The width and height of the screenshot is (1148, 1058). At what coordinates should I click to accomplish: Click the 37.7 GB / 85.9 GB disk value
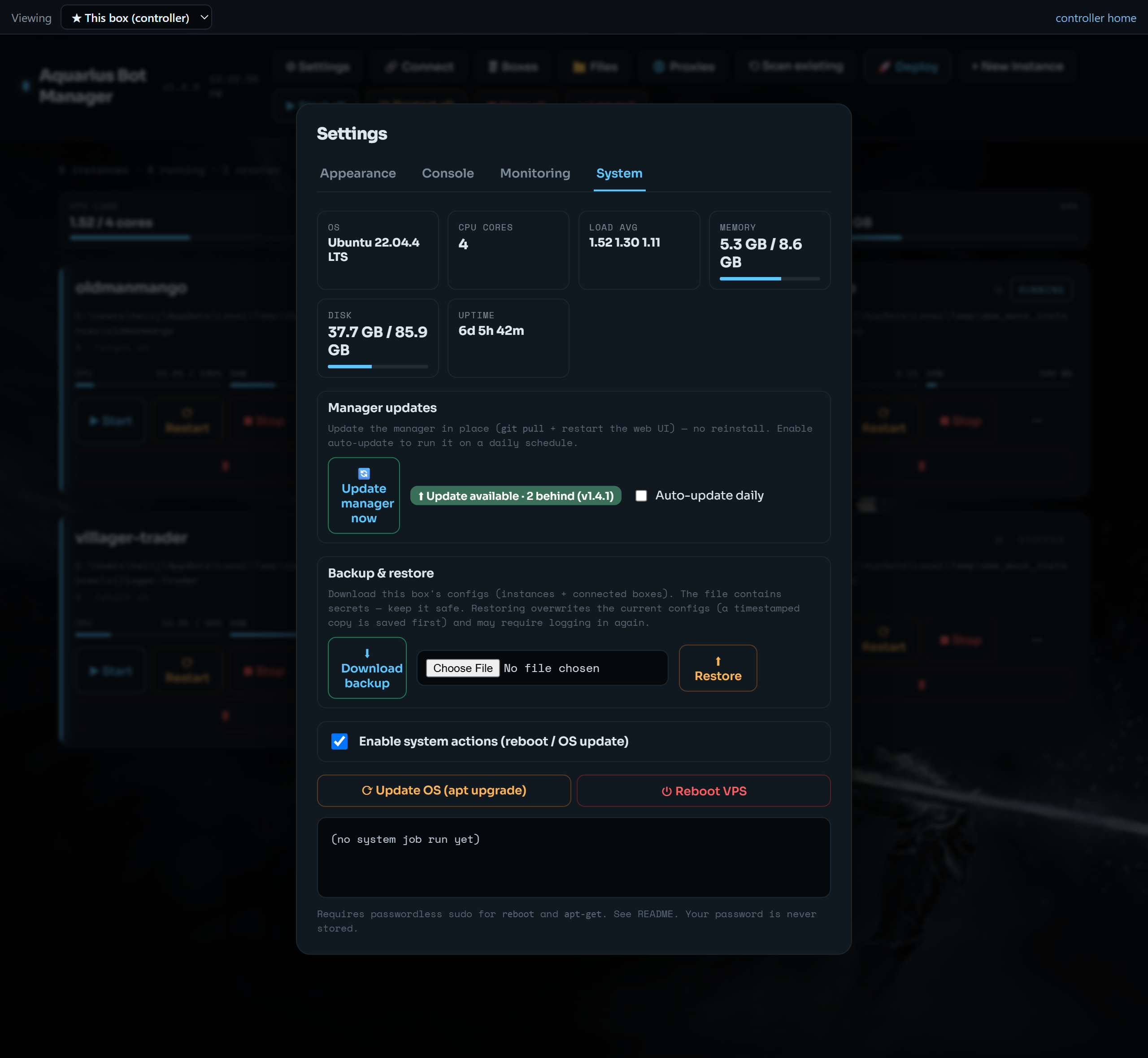(378, 341)
